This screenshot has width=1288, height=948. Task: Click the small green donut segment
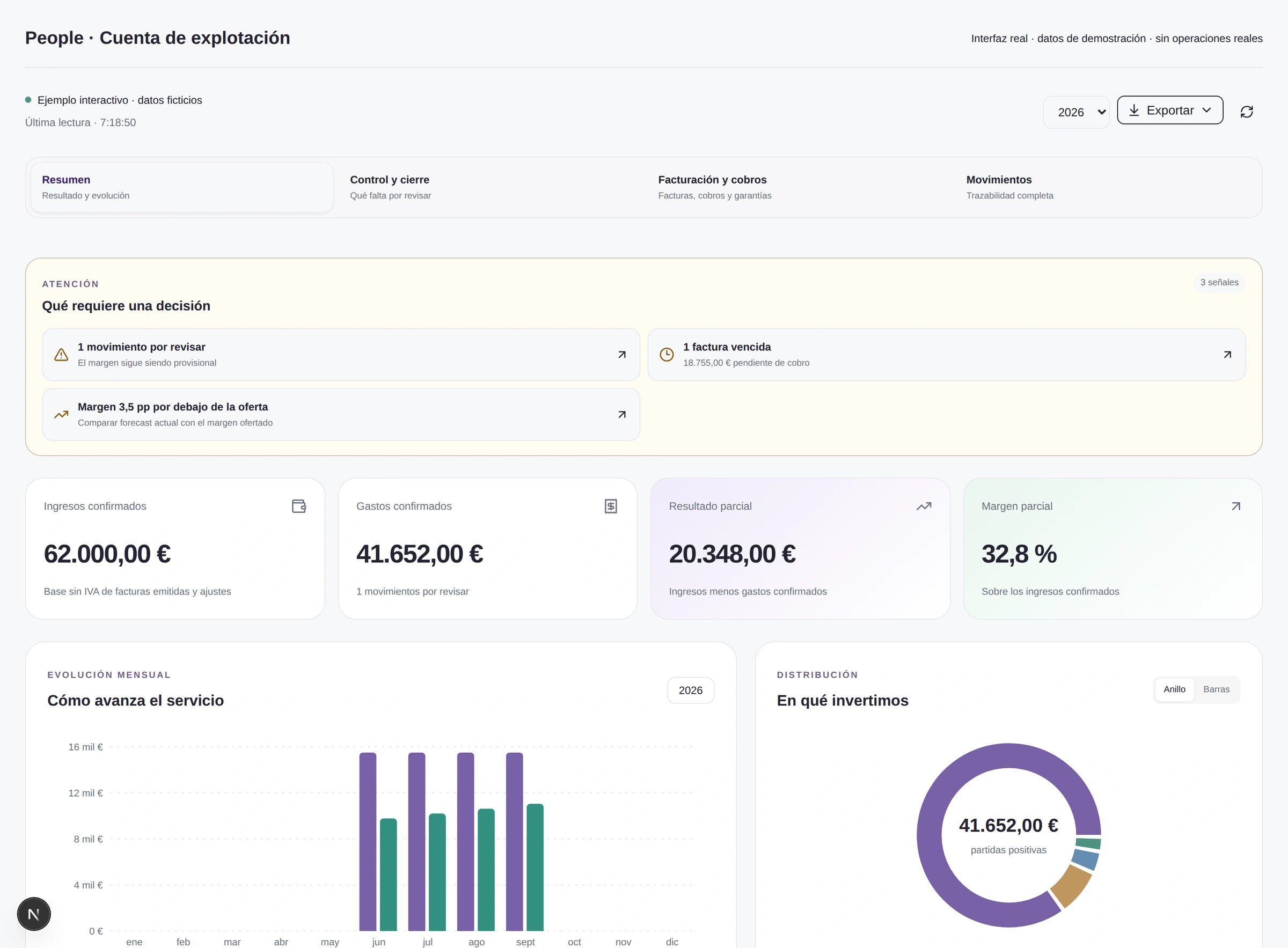tap(1089, 843)
